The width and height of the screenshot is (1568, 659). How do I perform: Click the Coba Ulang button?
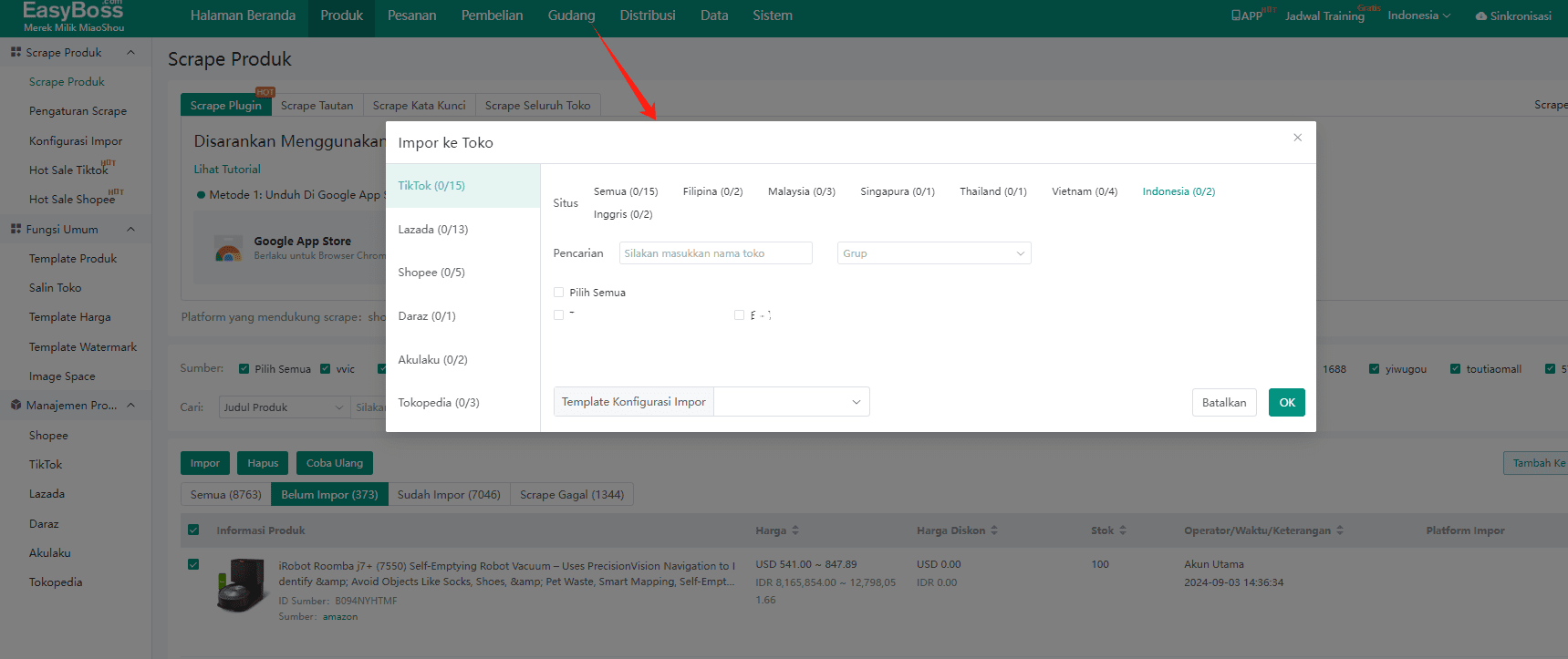(335, 463)
